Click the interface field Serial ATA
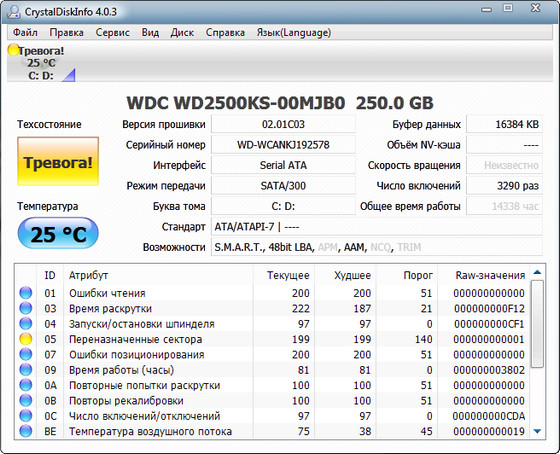 [283, 165]
